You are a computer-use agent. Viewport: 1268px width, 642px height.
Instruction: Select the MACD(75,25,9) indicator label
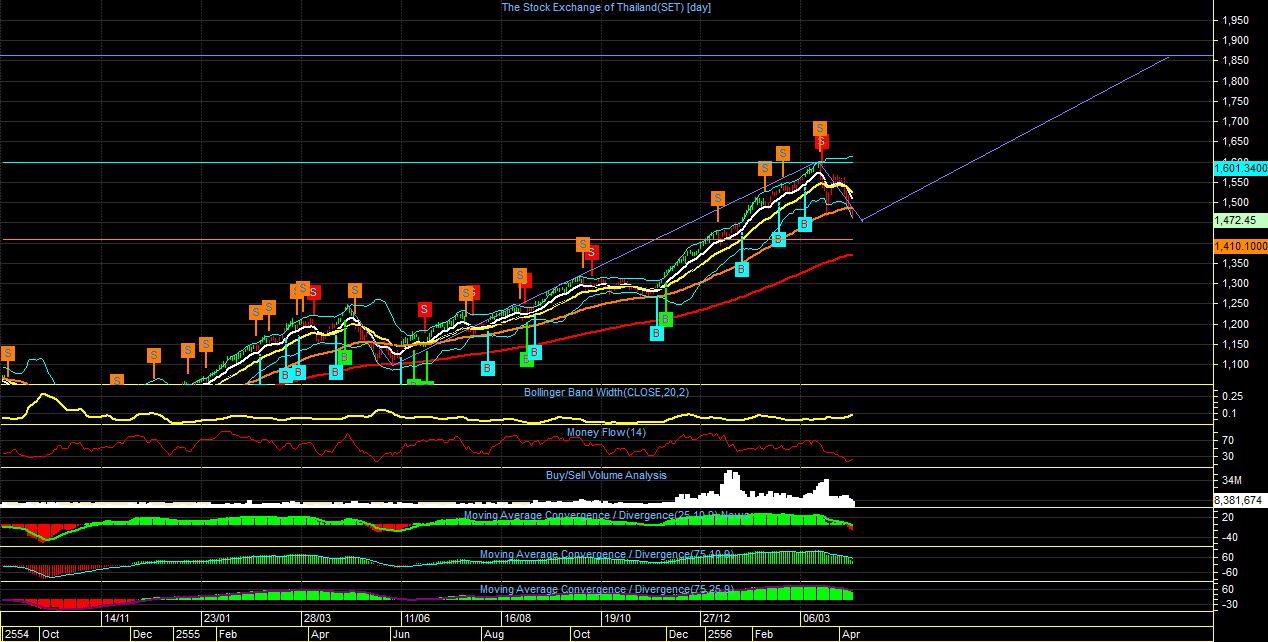(x=607, y=588)
